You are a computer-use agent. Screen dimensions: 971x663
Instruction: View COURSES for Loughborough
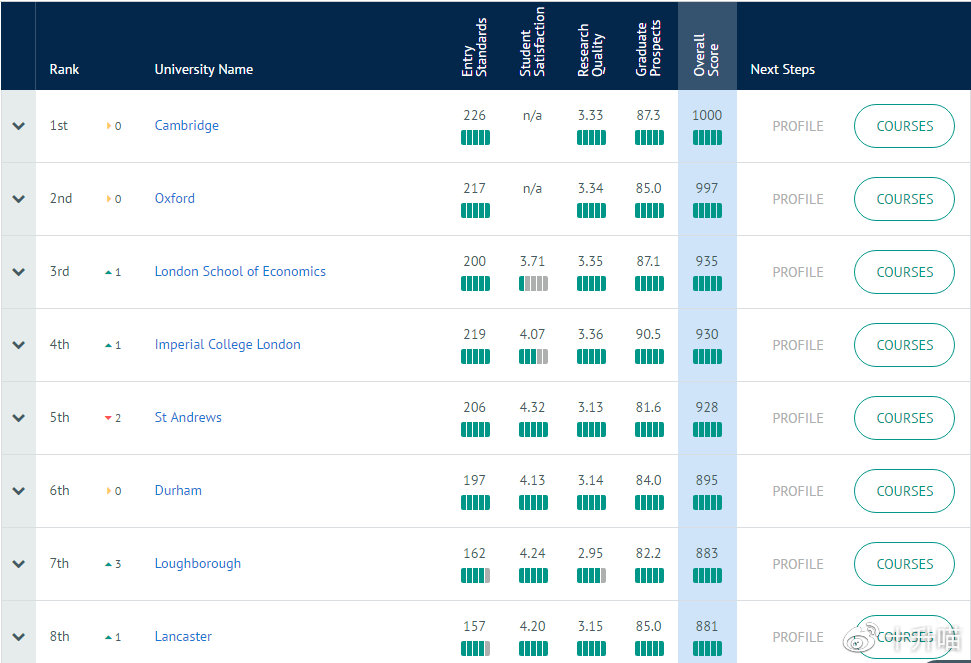pos(904,565)
